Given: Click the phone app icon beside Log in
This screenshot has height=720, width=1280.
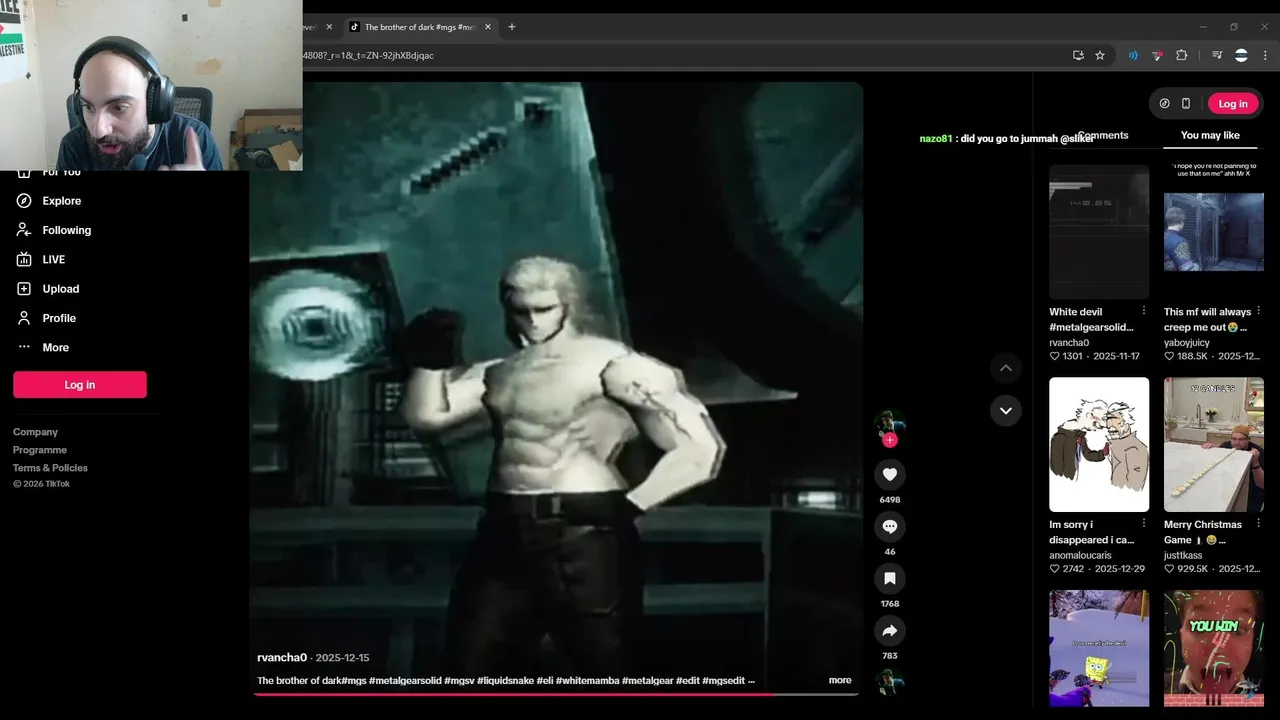Looking at the screenshot, I should 1186,103.
